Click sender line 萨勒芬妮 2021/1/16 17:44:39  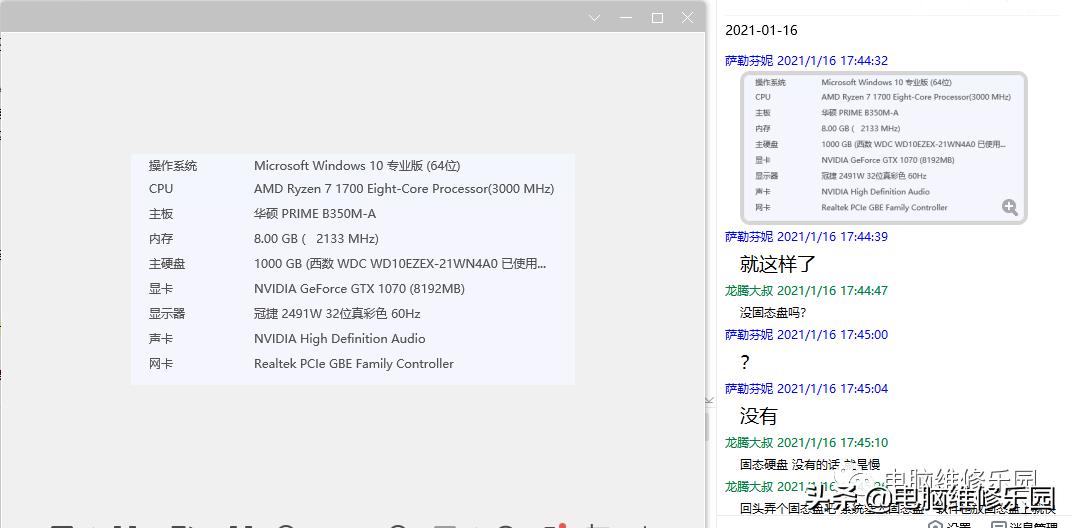806,237
